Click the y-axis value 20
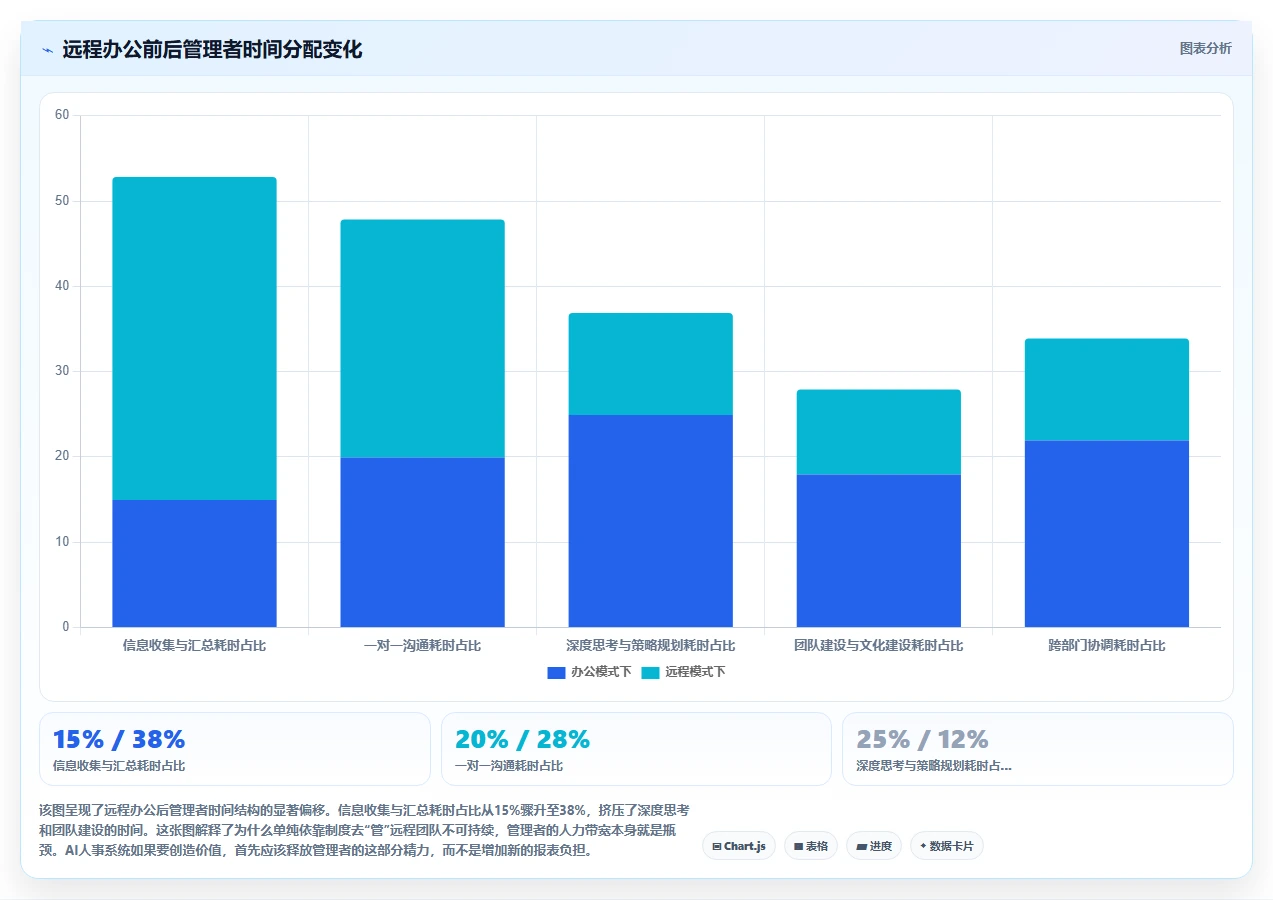 click(62, 456)
